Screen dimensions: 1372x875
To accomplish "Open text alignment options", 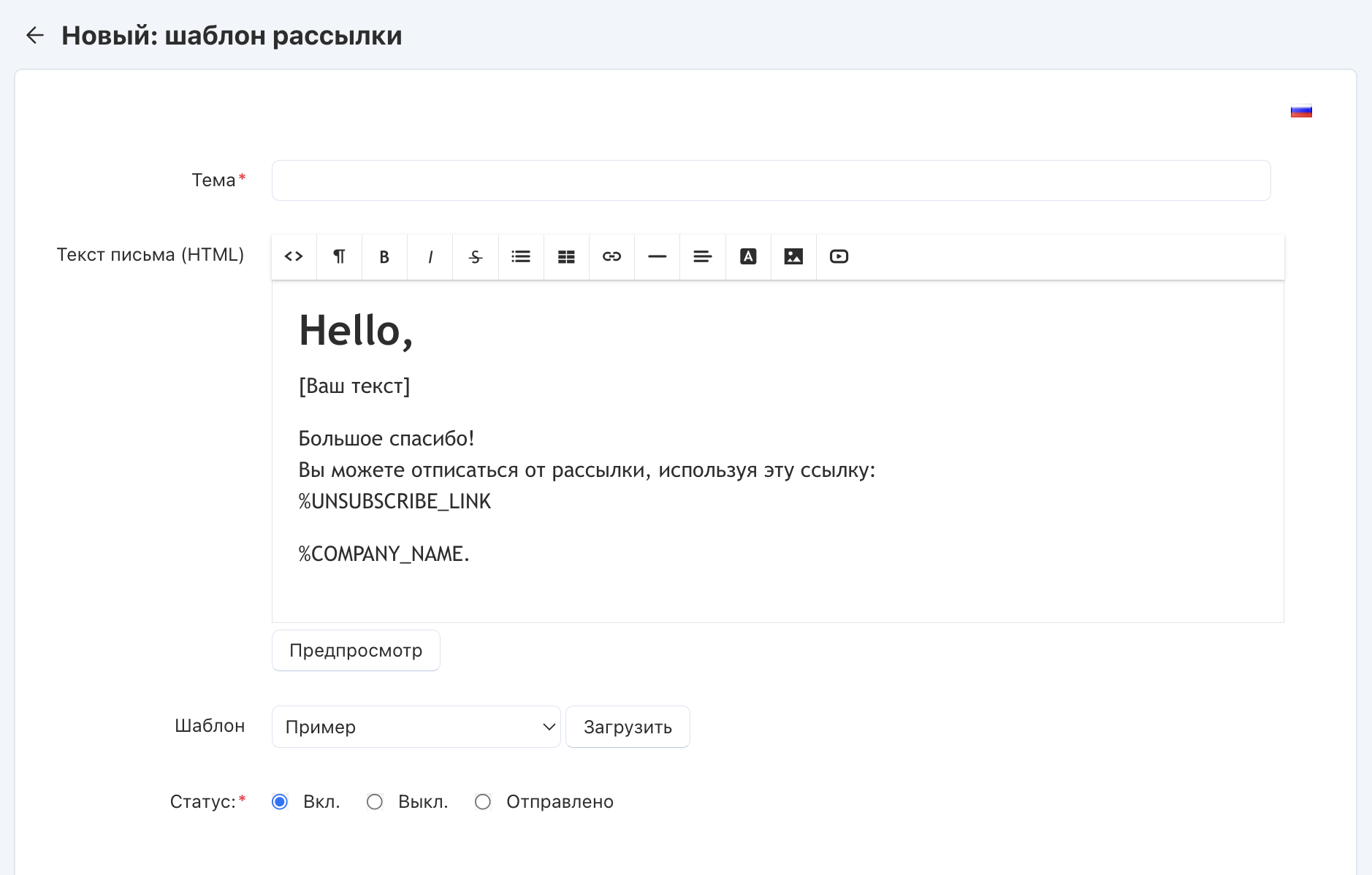I will pyautogui.click(x=703, y=256).
